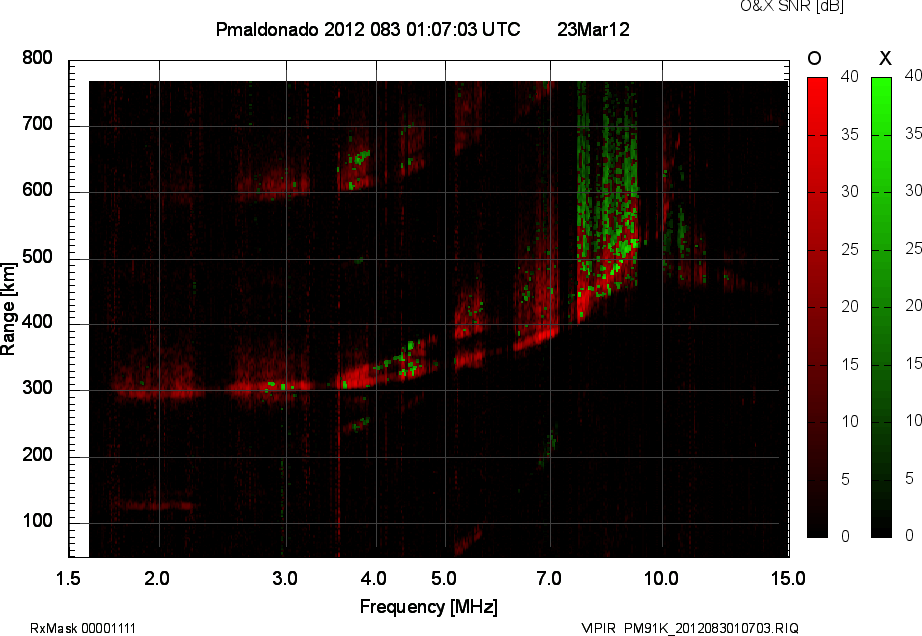The image size is (922, 636).
Task: Click the 700 km range tick label
Action: coord(38,124)
